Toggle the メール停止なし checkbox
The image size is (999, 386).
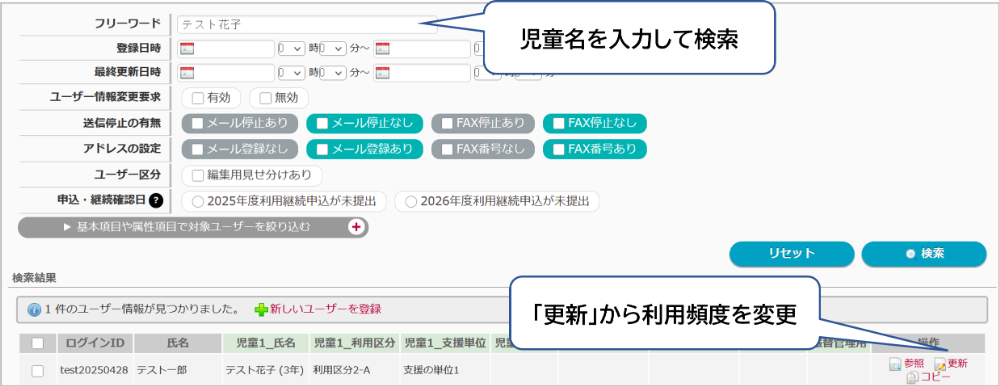tap(322, 123)
